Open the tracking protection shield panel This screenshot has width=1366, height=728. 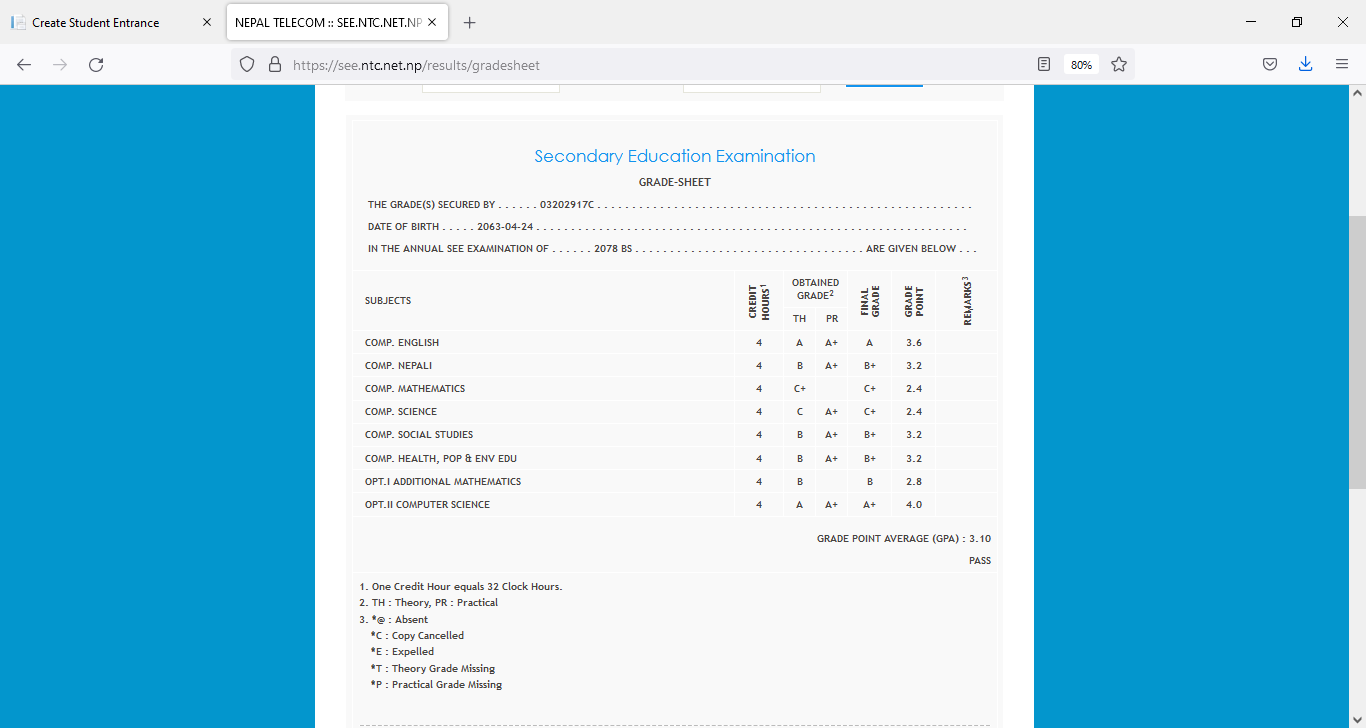coord(248,64)
